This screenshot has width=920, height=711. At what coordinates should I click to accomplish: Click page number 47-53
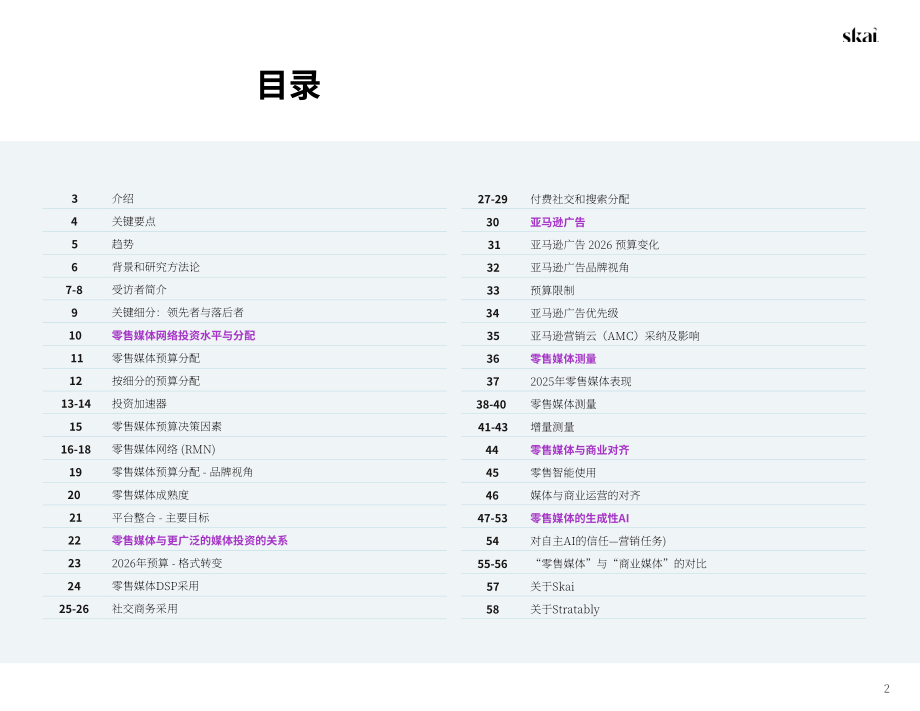coord(492,518)
